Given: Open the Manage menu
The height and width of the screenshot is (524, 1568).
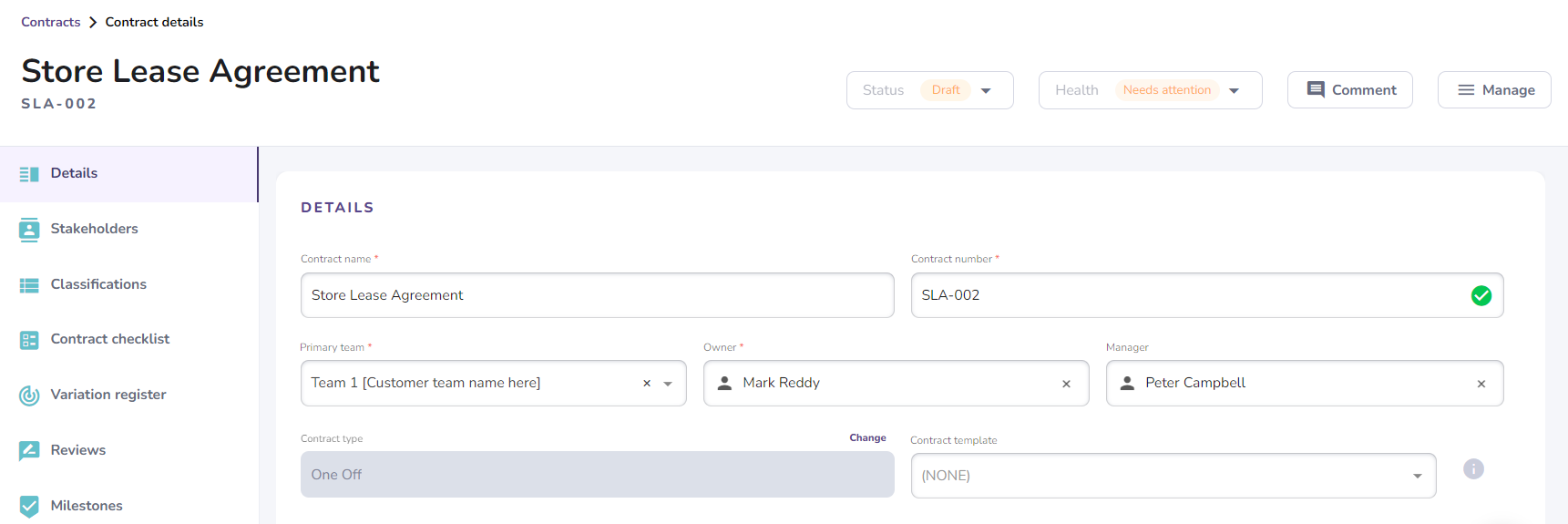Looking at the screenshot, I should click(x=1494, y=90).
